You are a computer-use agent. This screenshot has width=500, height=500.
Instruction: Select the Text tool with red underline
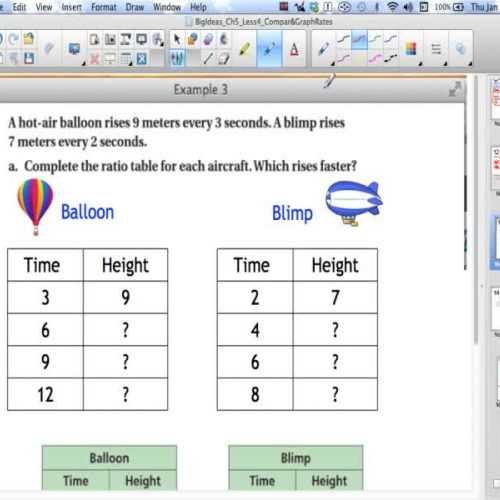click(x=294, y=49)
